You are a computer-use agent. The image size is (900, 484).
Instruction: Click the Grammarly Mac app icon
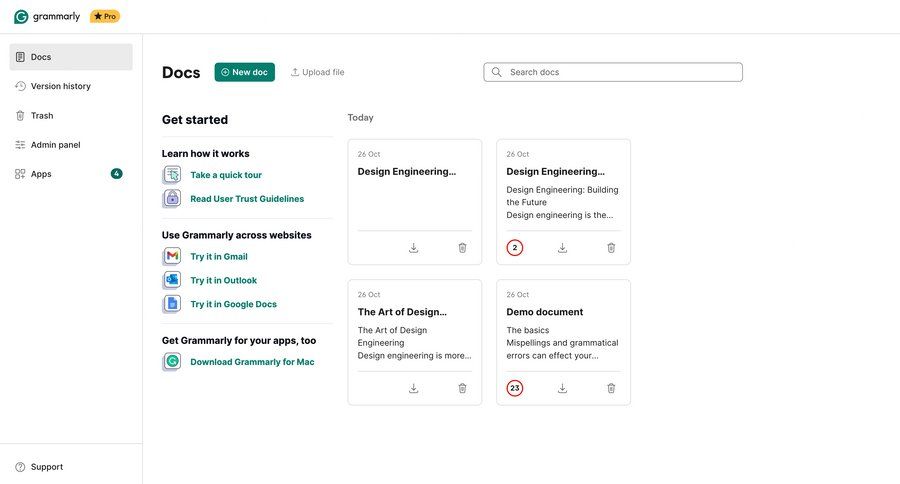(172, 362)
